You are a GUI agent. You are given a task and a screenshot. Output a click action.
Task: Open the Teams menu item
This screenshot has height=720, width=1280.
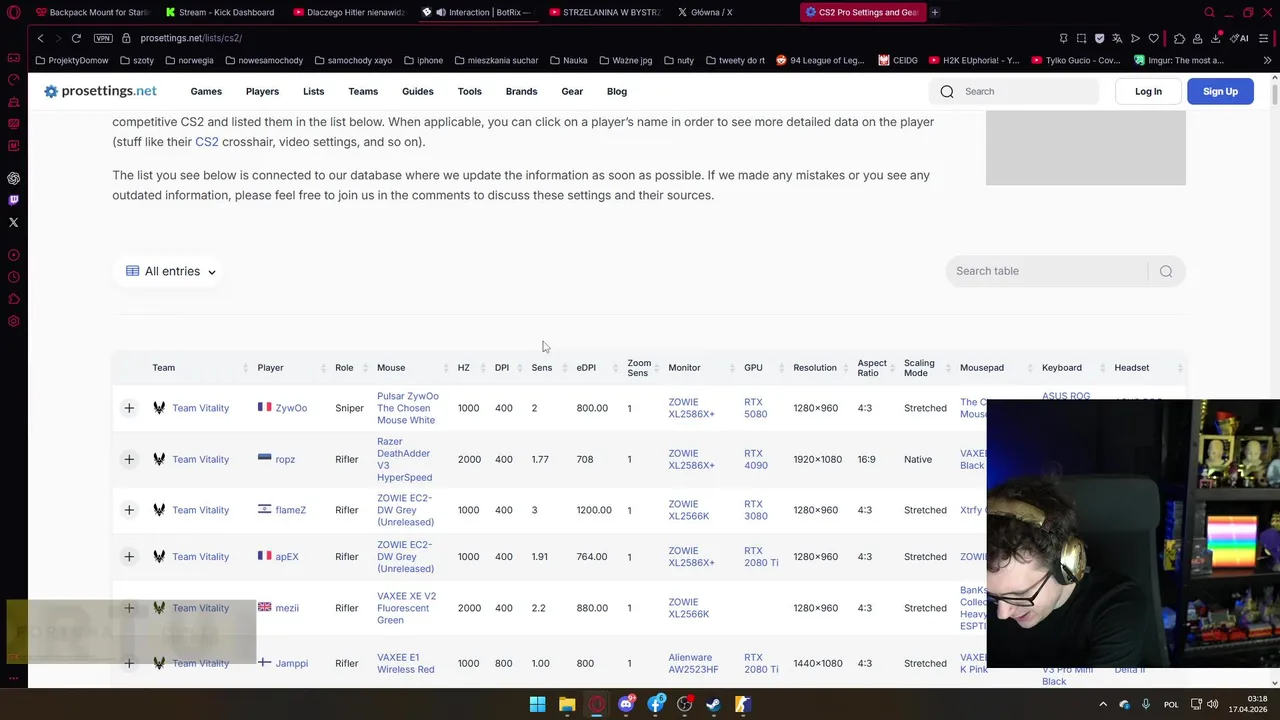(x=363, y=91)
